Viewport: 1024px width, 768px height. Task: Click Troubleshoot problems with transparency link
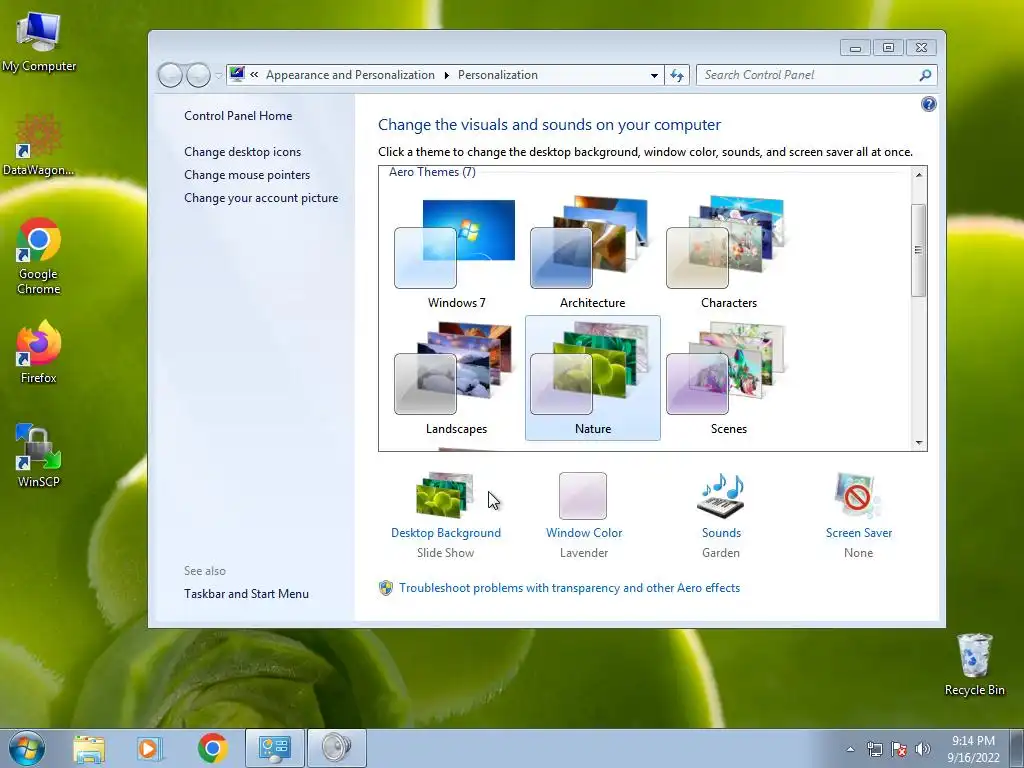pyautogui.click(x=569, y=588)
